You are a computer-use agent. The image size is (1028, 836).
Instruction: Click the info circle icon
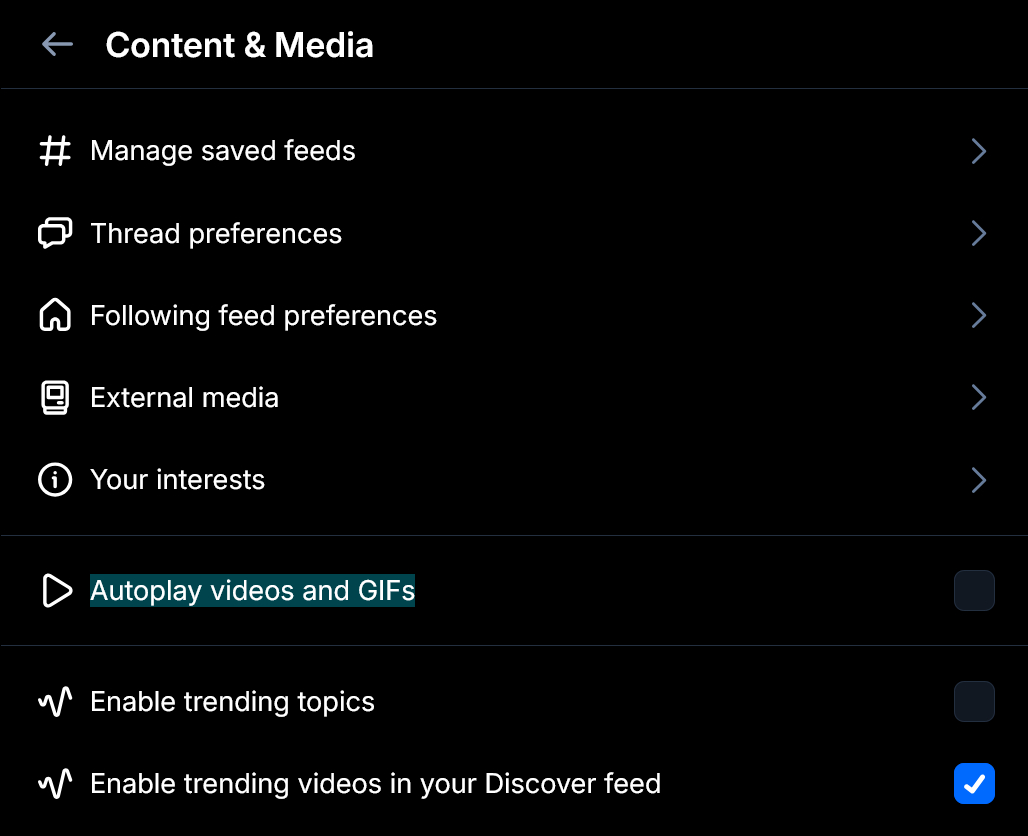[x=55, y=480]
